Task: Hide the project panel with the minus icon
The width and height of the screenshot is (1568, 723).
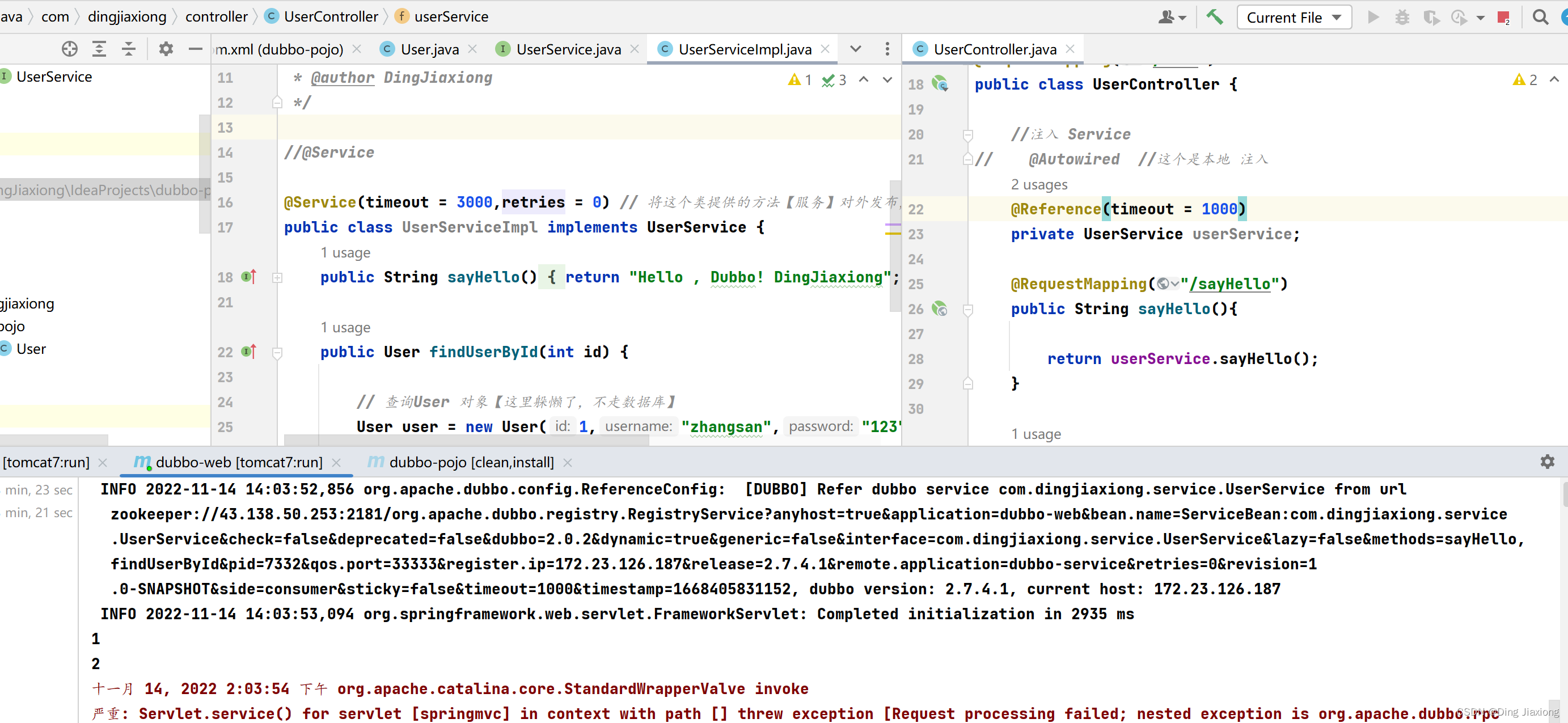Action: 195,49
